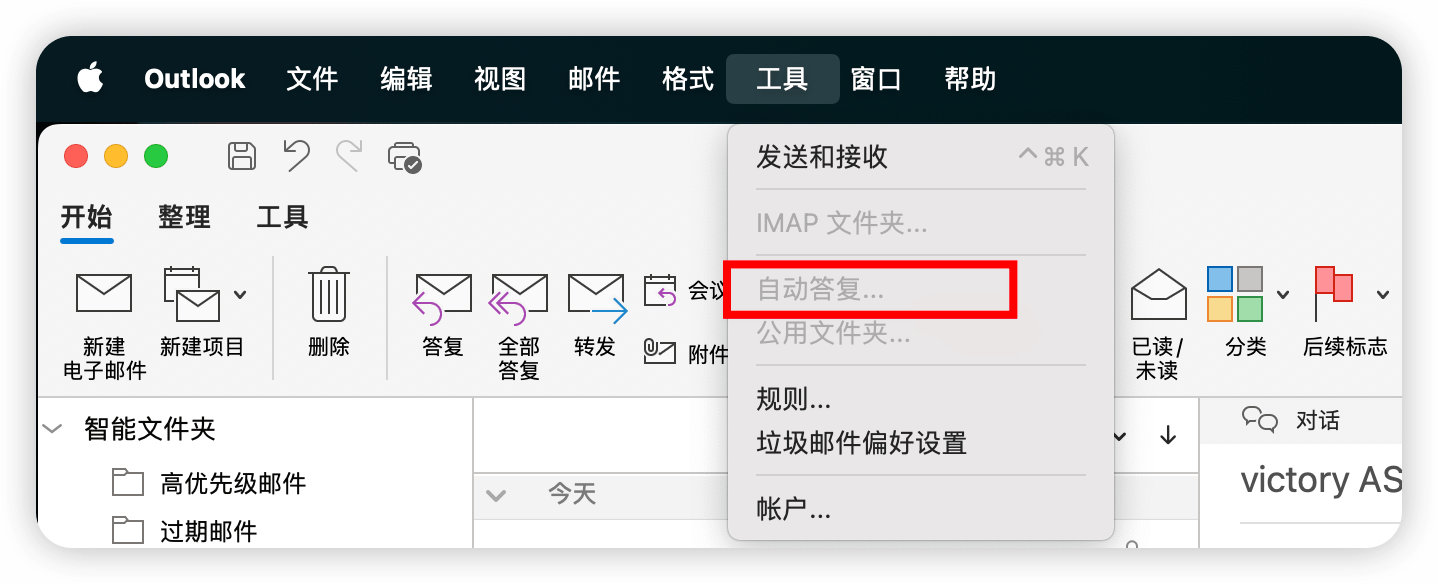折叠今天的邮件分组
1438x584 pixels.
496,494
